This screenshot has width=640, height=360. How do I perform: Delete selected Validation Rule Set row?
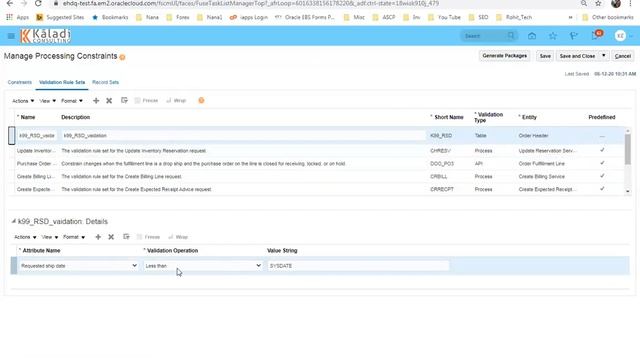(x=109, y=100)
